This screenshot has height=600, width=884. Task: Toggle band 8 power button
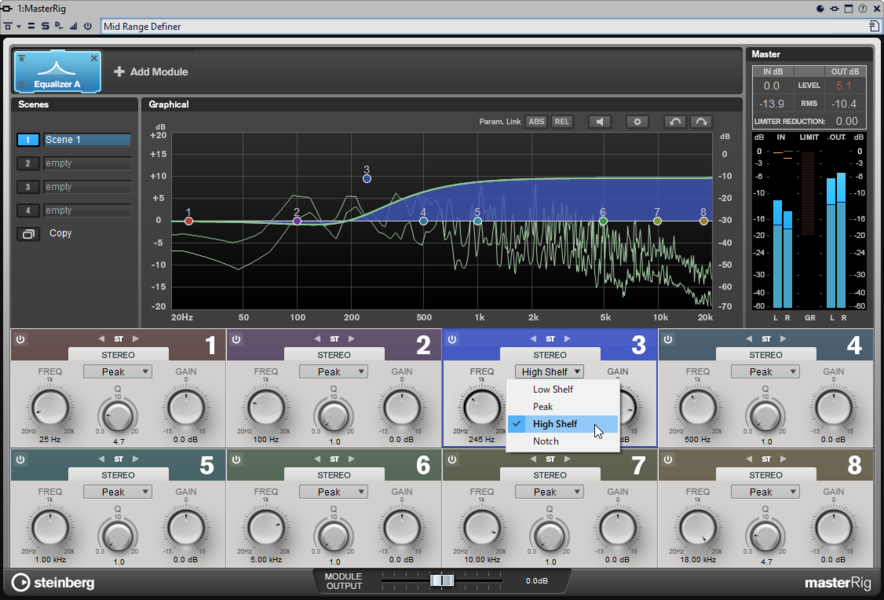(668, 460)
